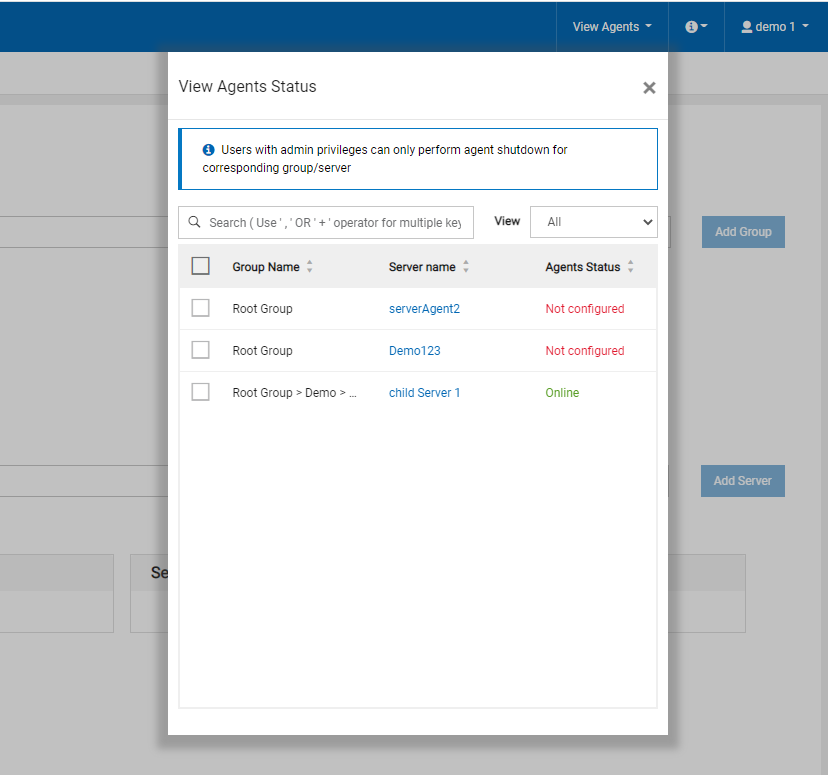Open the Demo123 server link

click(414, 351)
